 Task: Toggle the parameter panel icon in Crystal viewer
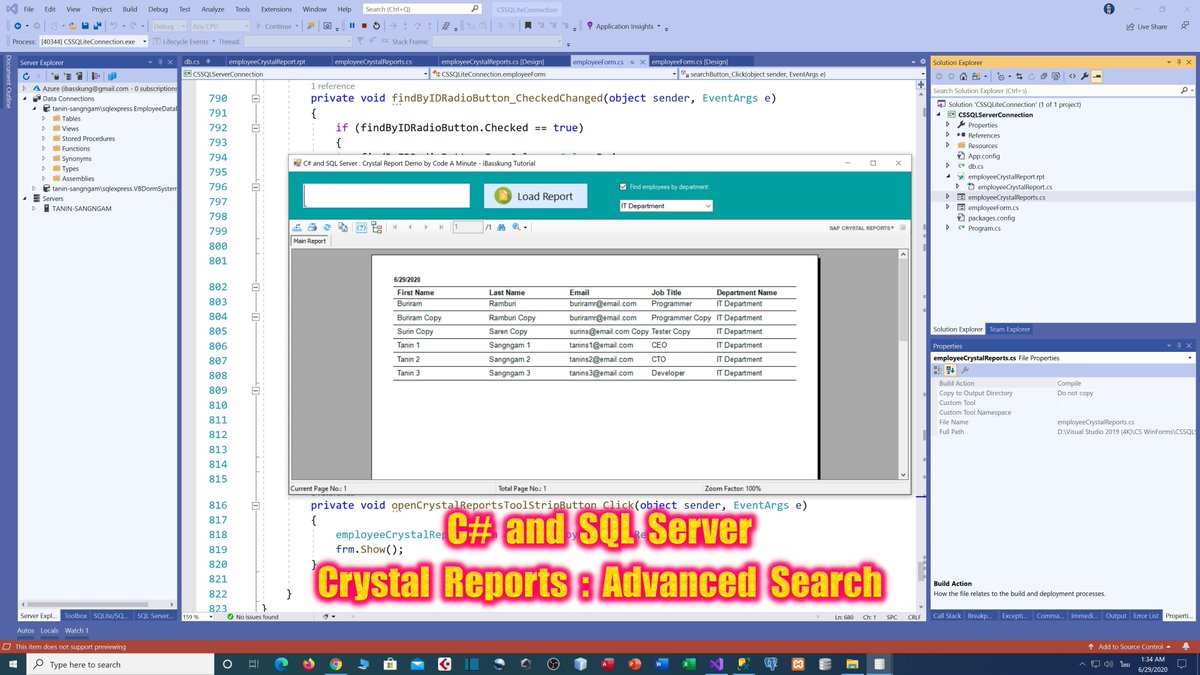[x=361, y=227]
